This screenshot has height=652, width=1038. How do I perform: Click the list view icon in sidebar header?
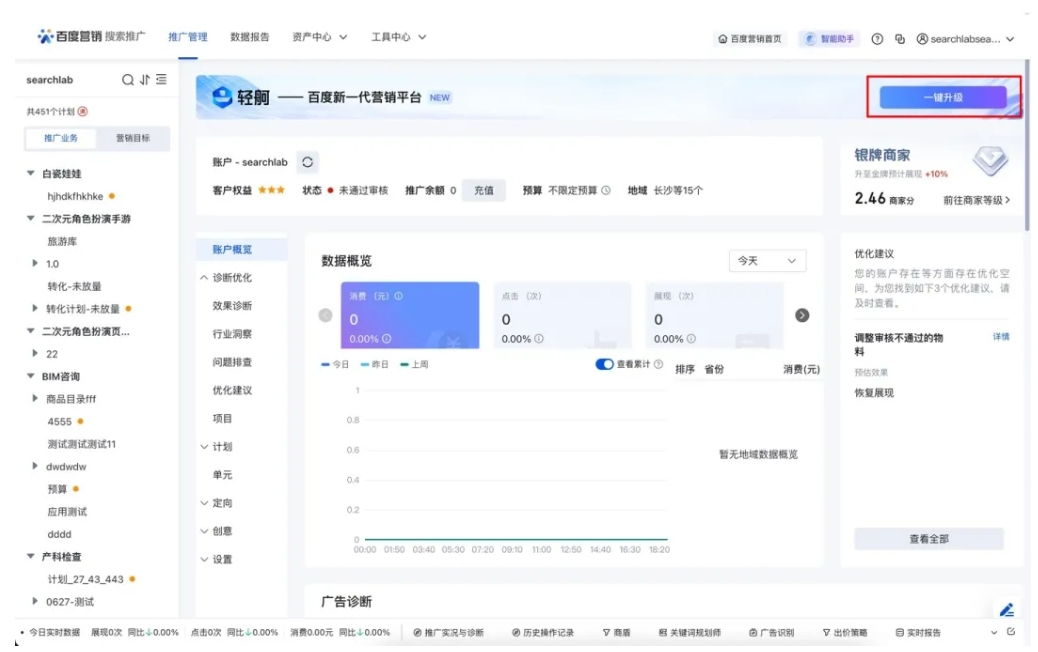click(162, 79)
